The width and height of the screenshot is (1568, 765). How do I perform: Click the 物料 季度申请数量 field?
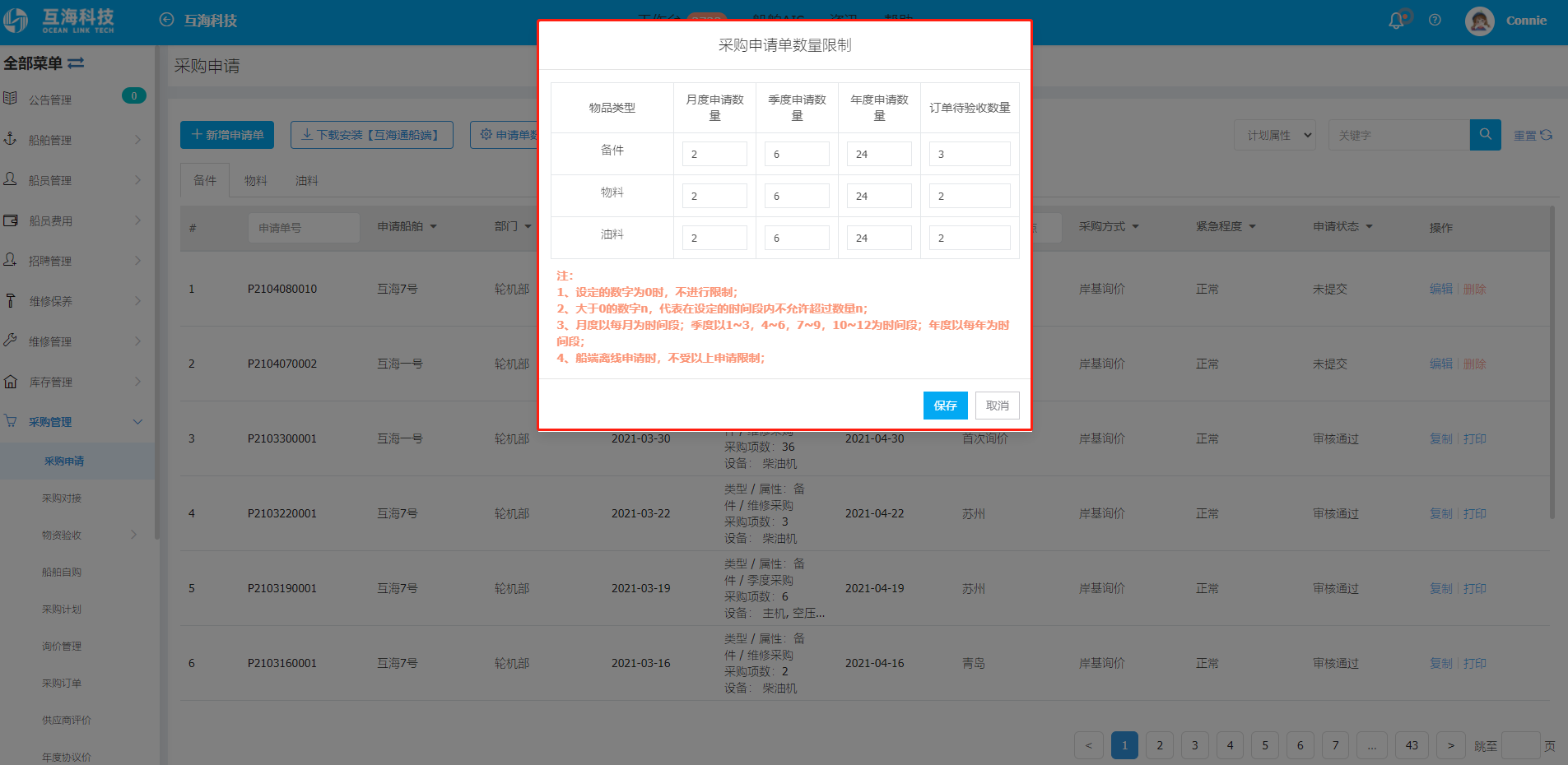(x=797, y=196)
